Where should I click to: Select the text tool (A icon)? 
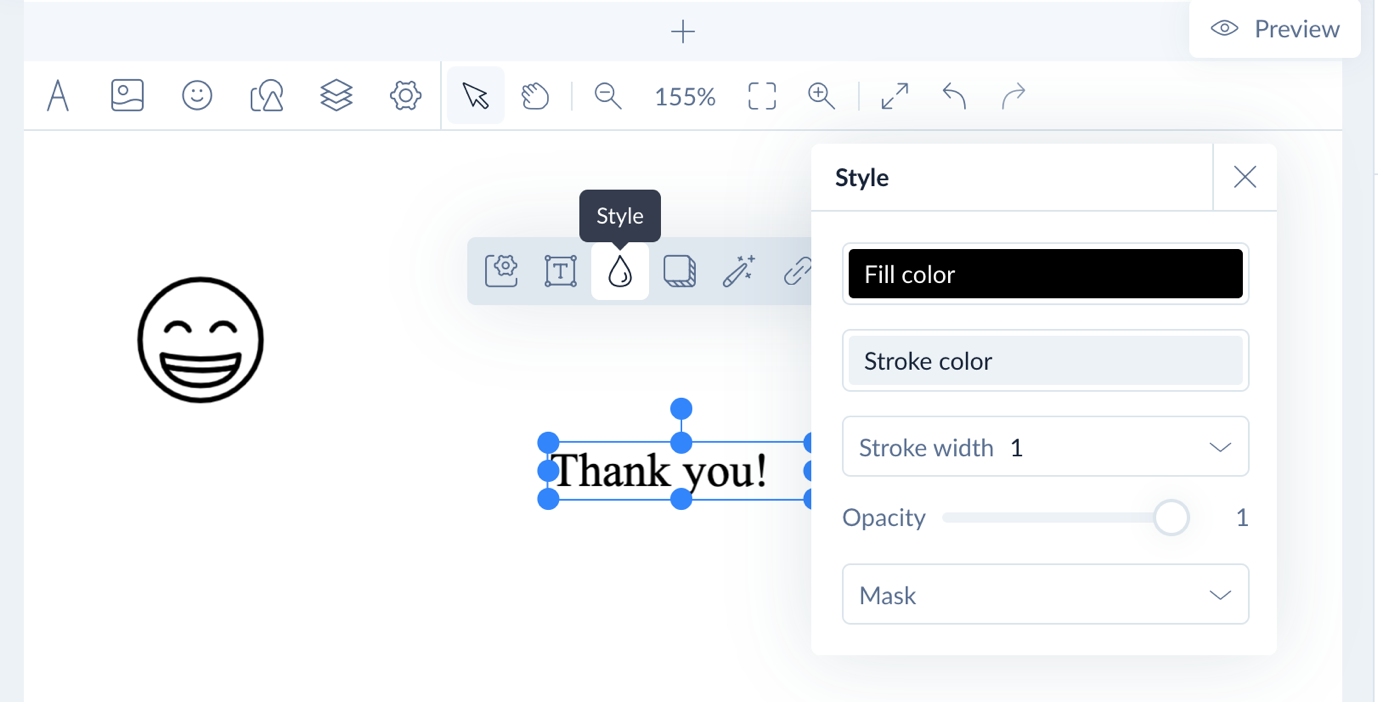click(58, 96)
